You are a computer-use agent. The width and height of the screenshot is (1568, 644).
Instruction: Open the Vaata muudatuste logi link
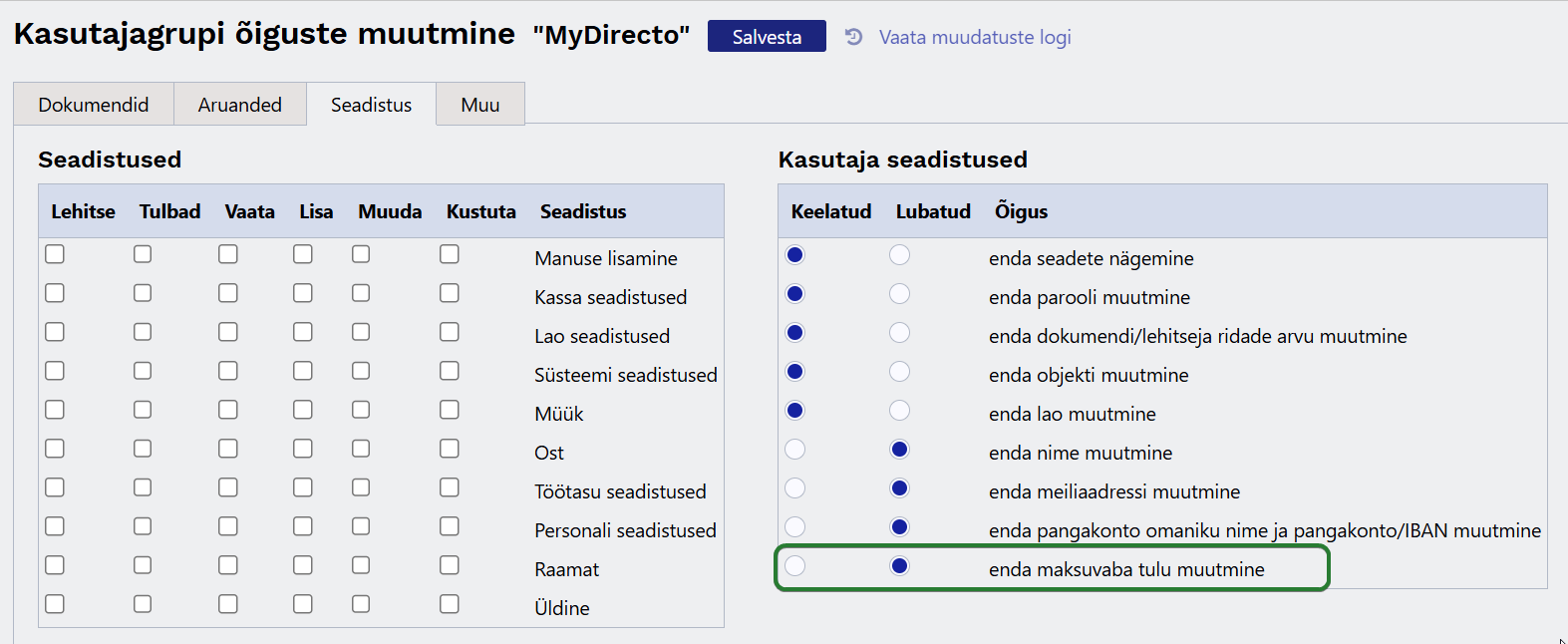coord(974,37)
